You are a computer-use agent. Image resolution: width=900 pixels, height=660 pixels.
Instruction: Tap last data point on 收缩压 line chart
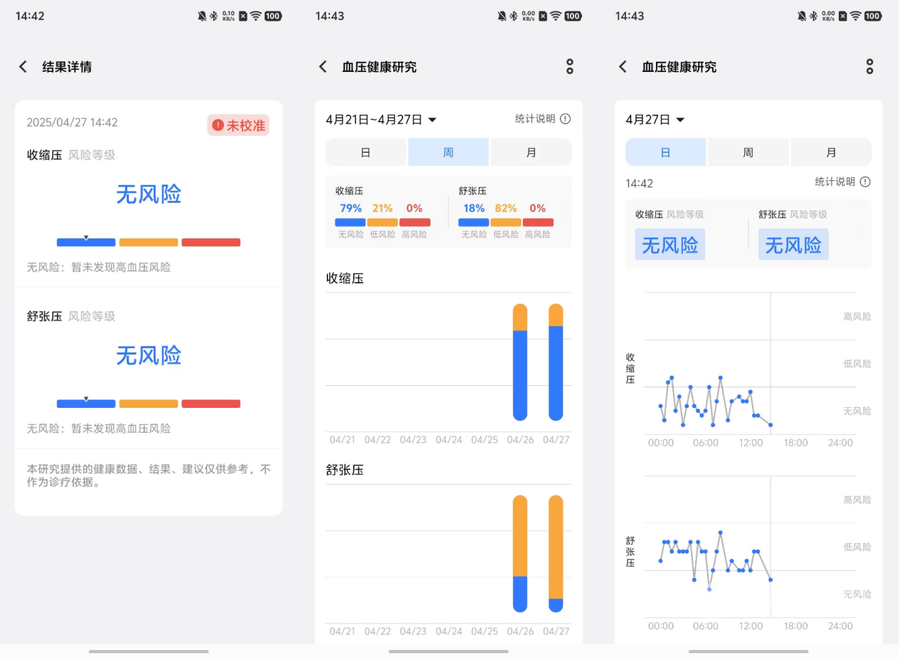770,425
